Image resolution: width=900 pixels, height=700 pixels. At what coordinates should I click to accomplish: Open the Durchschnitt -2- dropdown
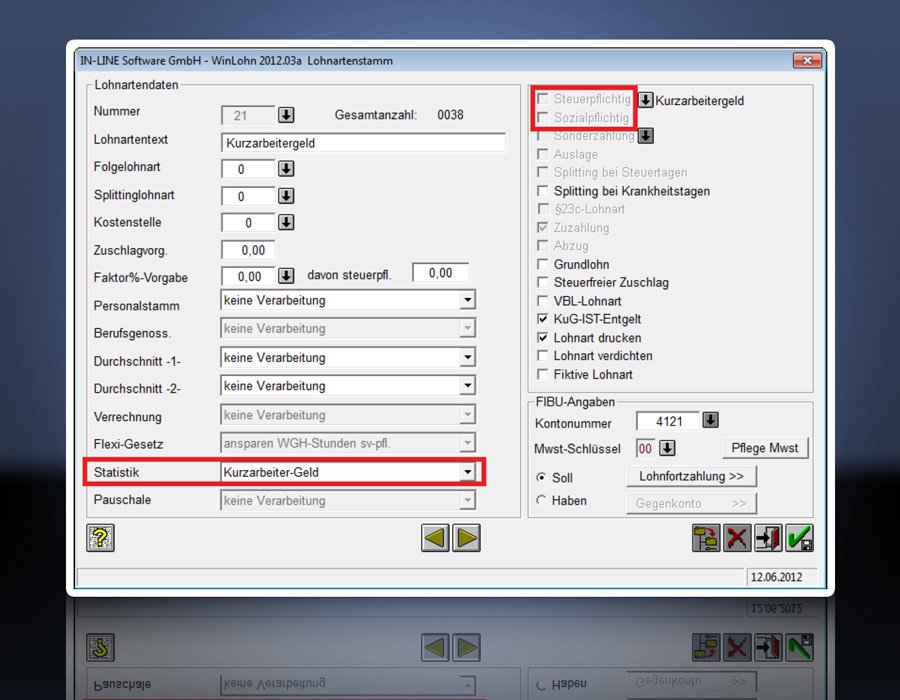point(467,386)
